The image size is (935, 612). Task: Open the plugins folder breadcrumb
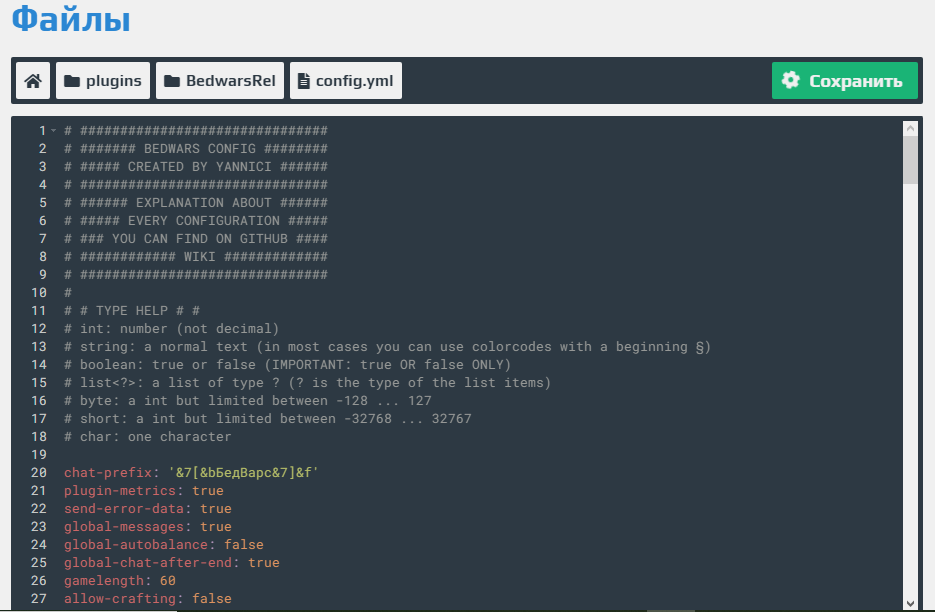tap(103, 81)
